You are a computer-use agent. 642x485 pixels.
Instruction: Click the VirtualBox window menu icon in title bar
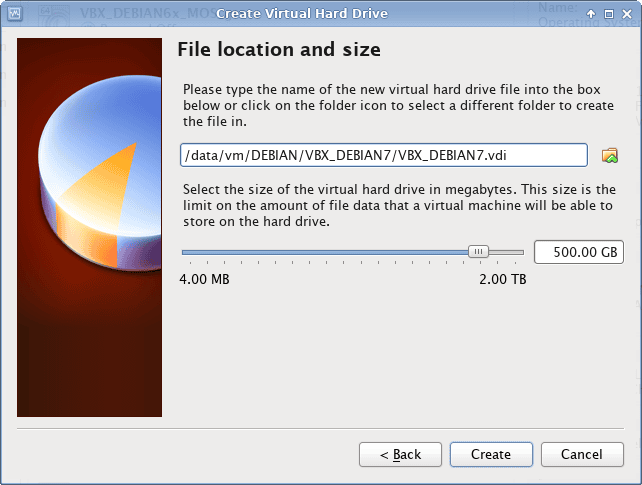[15, 14]
